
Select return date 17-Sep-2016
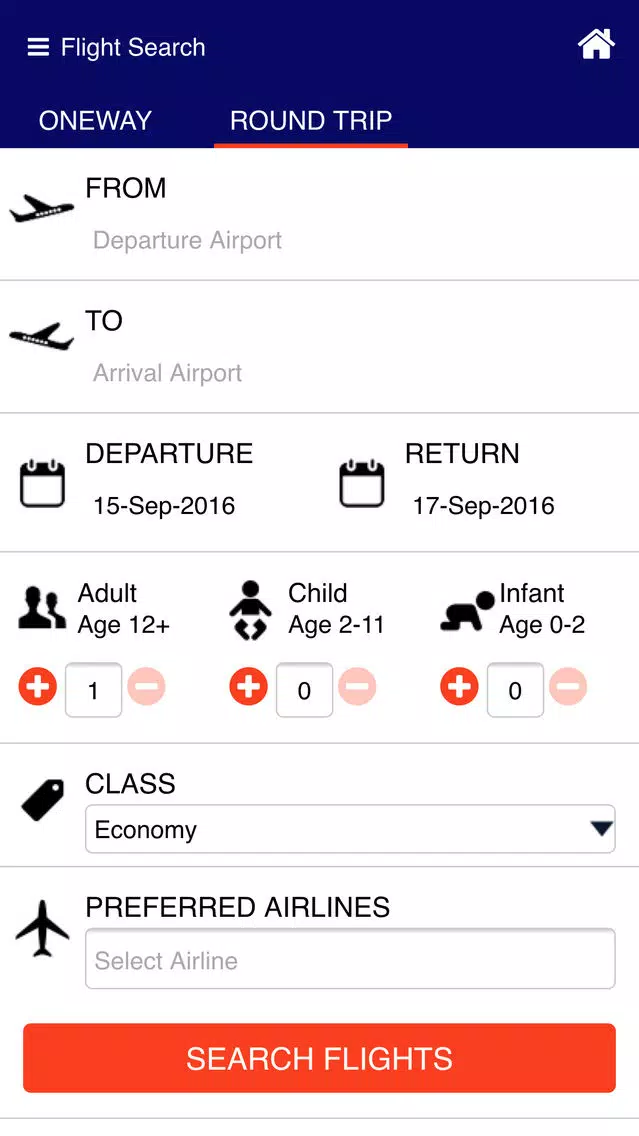pyautogui.click(x=484, y=506)
